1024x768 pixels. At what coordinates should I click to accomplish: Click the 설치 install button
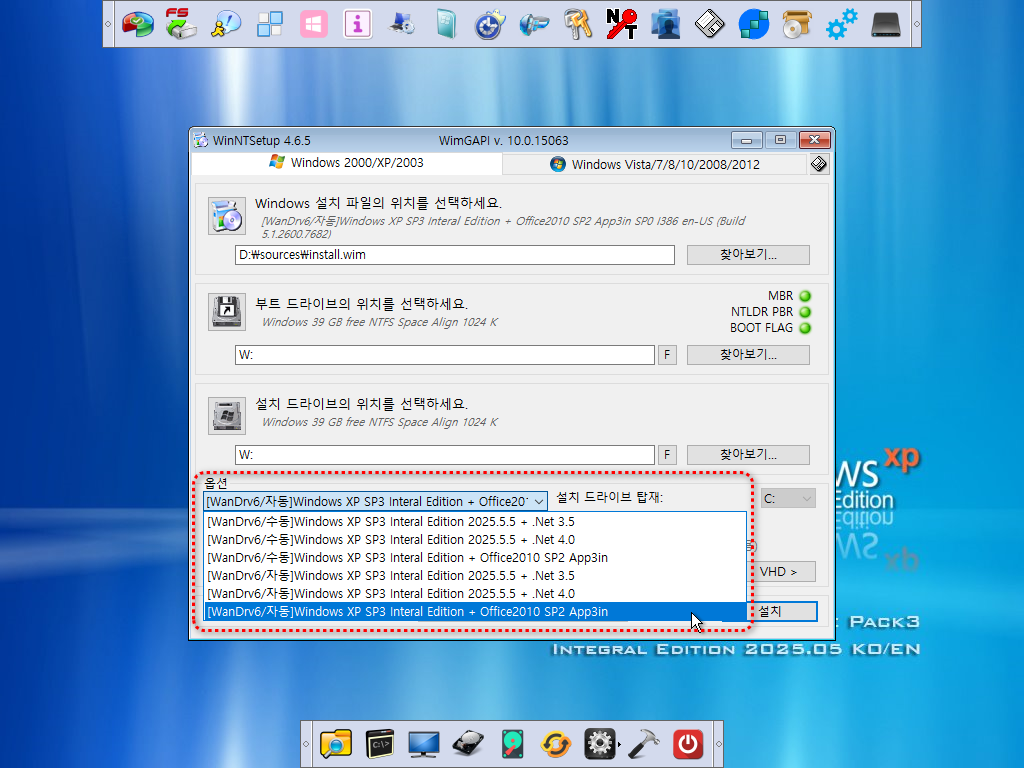pyautogui.click(x=782, y=611)
